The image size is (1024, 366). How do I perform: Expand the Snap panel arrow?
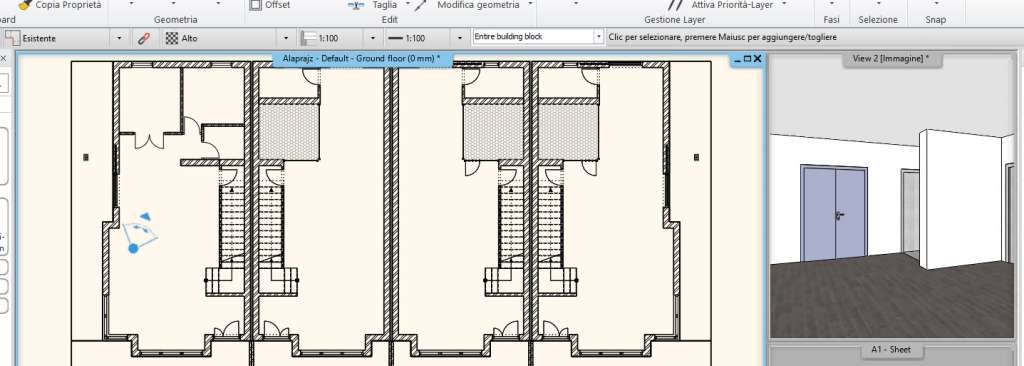click(x=935, y=3)
